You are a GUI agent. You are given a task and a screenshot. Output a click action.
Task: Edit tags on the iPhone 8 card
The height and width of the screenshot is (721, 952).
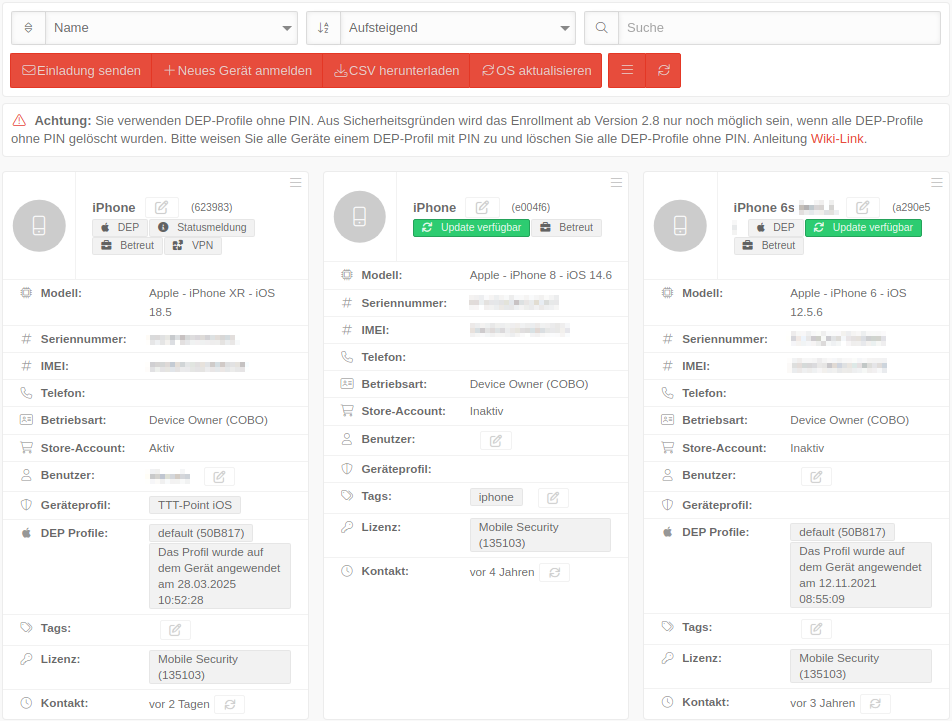pyautogui.click(x=553, y=497)
